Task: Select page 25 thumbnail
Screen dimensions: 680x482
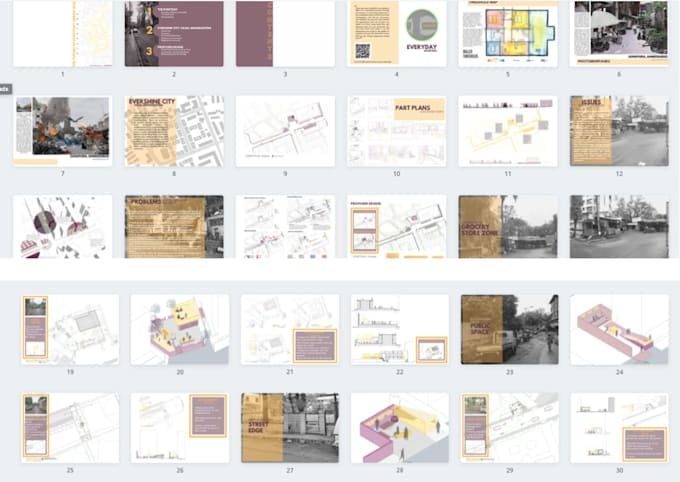Action: 70,428
